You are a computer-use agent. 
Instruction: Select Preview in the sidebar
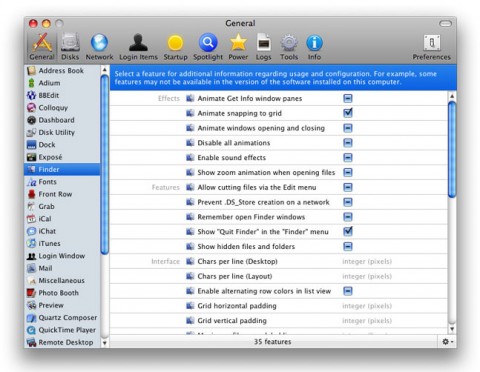click(62, 305)
